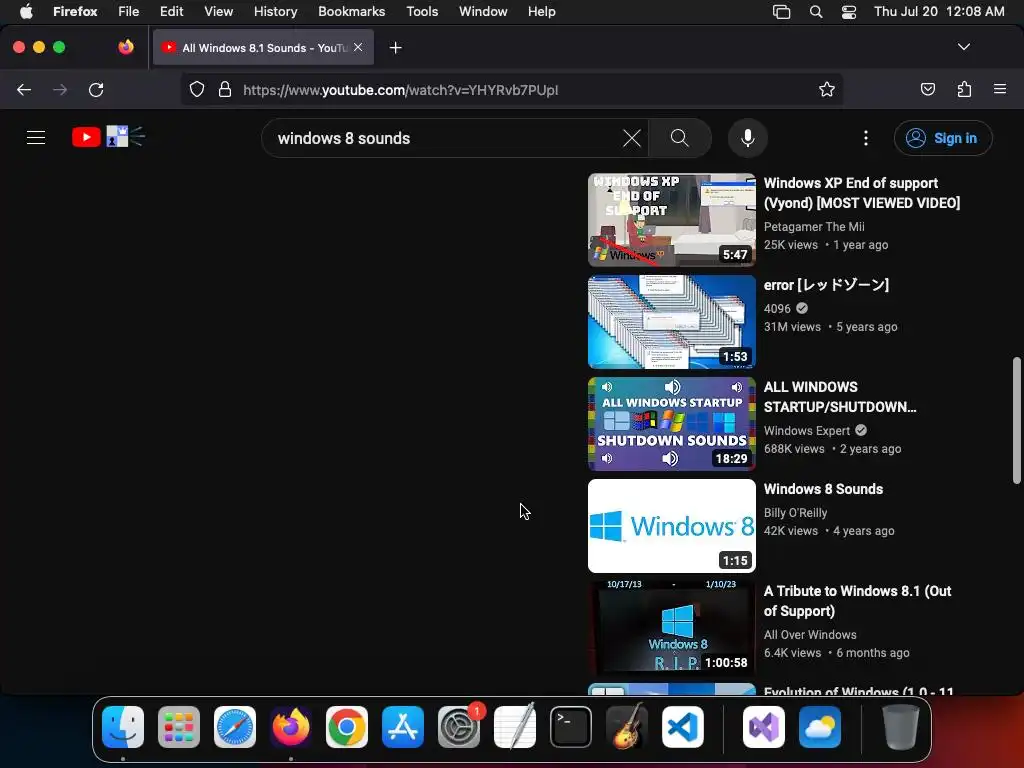Visit the 4096 channel
Viewport: 1024px width, 768px height.
pos(777,308)
